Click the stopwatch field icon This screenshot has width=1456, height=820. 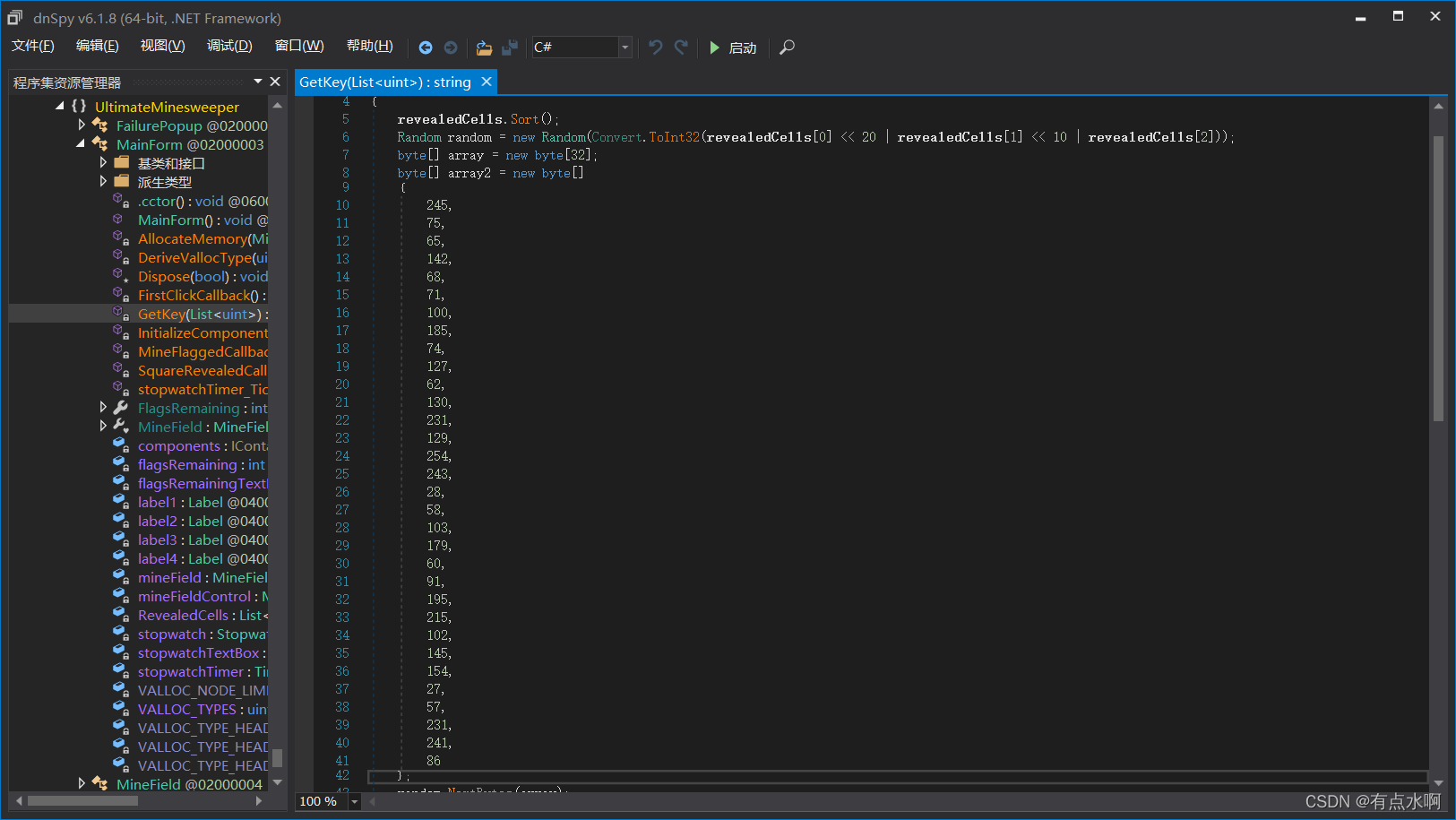tap(121, 634)
